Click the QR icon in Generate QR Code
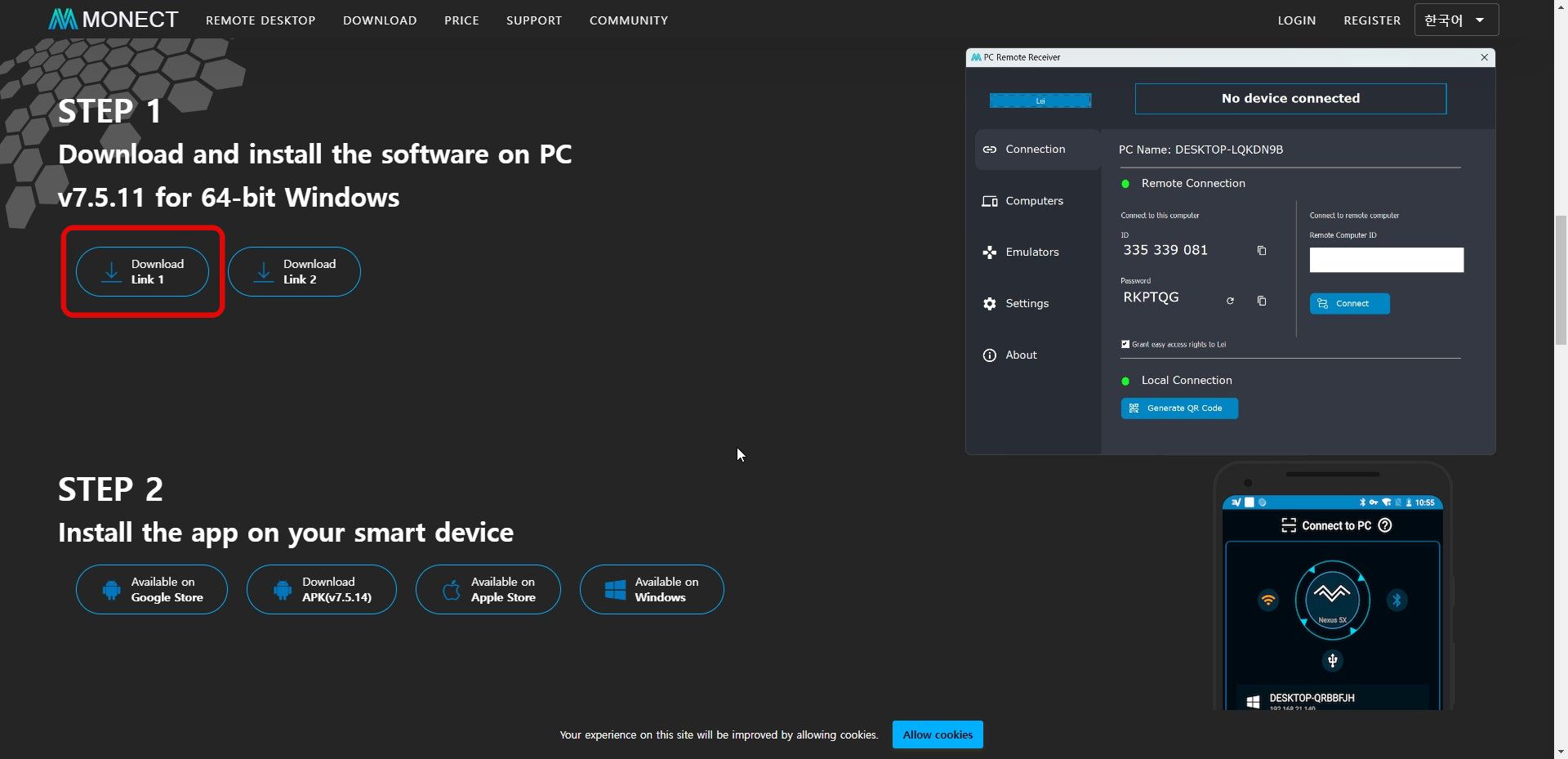Viewport: 1568px width, 759px height. coord(1134,409)
